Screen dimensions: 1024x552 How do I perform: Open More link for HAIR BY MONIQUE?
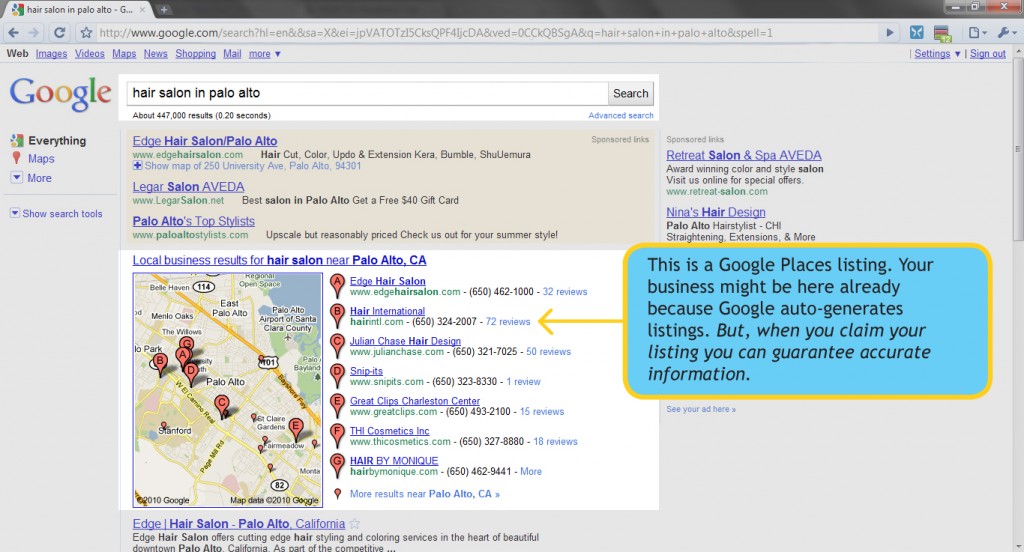531,471
